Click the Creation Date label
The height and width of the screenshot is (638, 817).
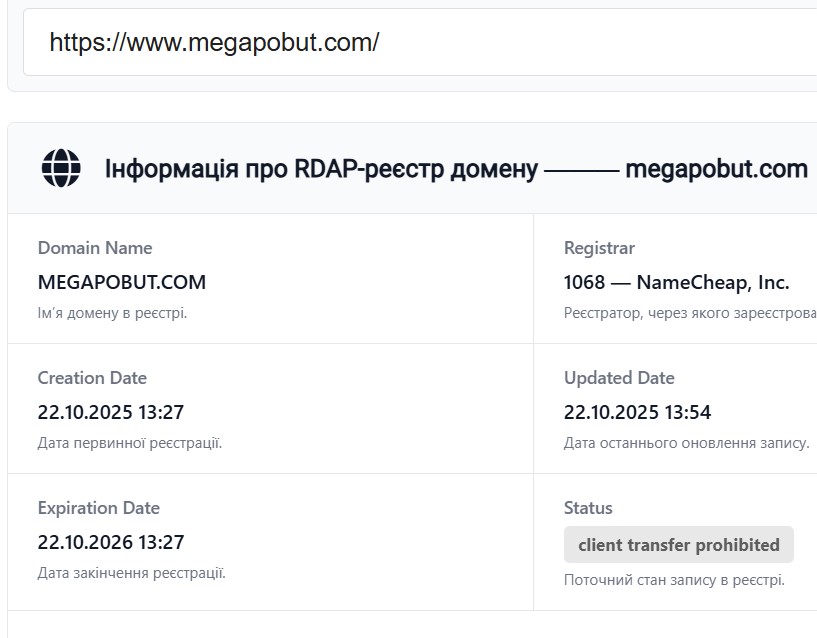pyautogui.click(x=92, y=377)
